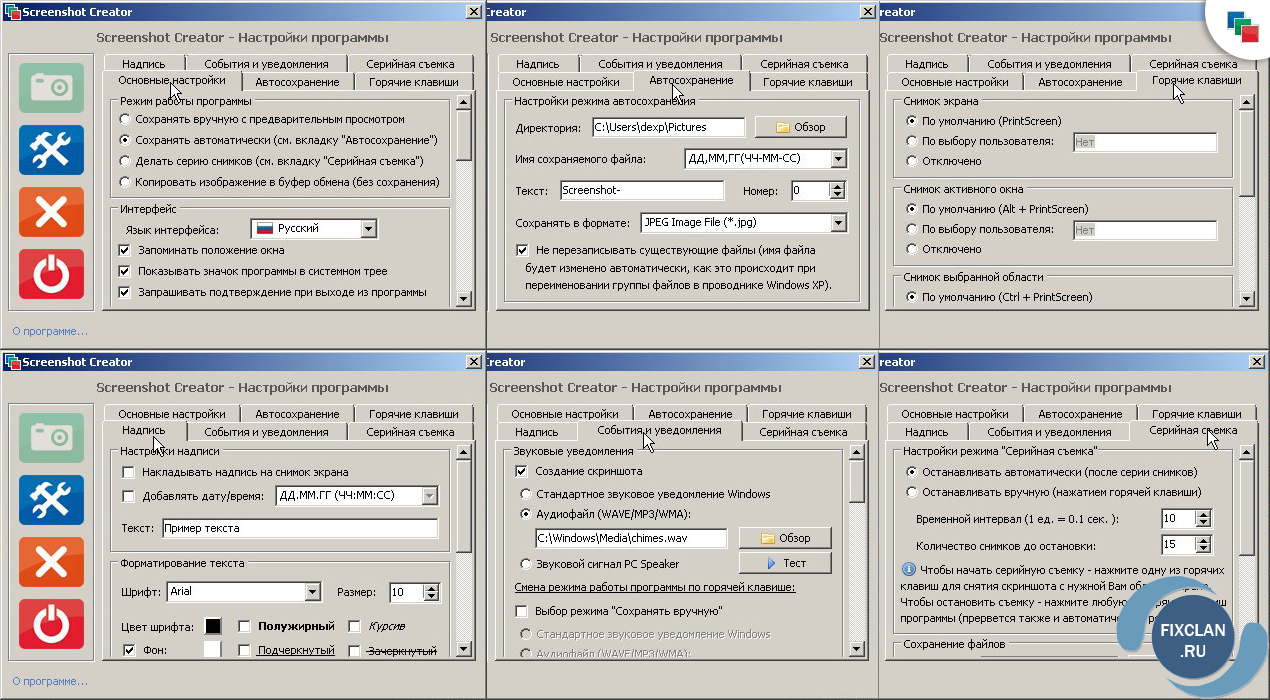Screen dimensions: 1270x700
Task: Check the Курсив formatting box
Action: point(355,626)
